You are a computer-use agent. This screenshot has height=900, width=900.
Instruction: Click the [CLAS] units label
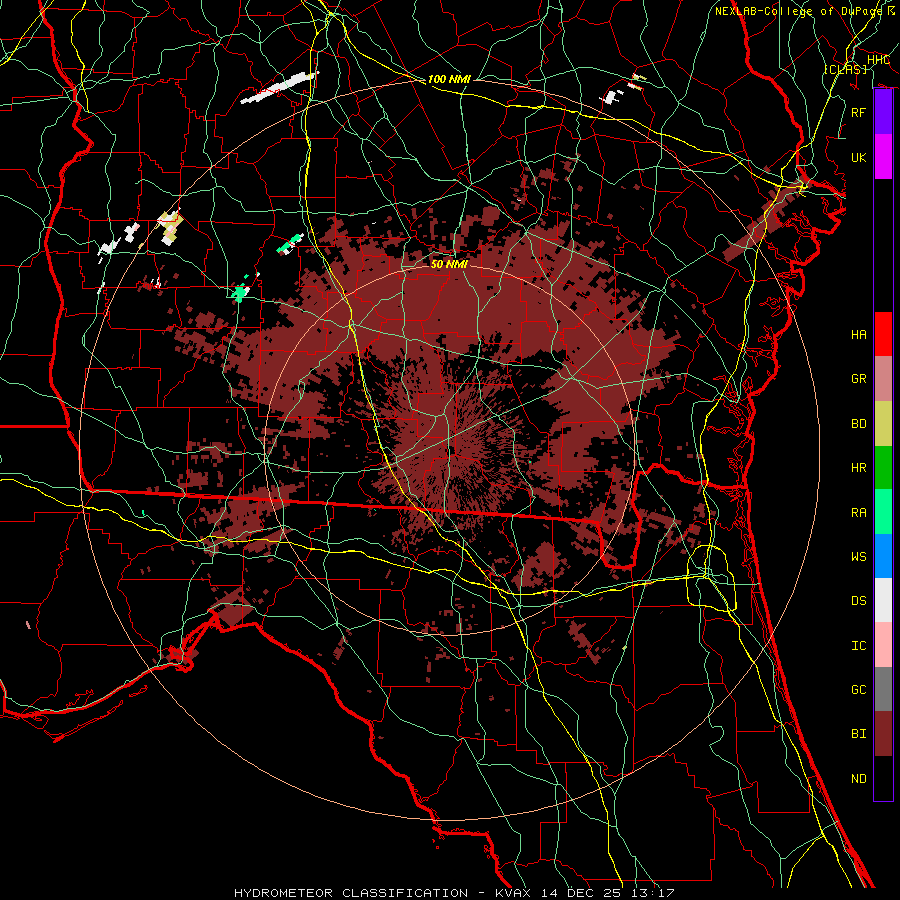pos(845,69)
